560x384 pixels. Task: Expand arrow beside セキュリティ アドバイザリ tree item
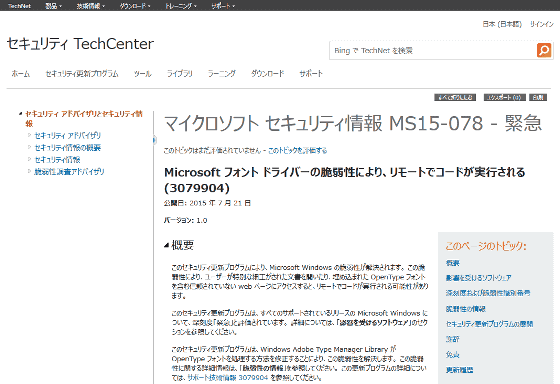point(30,135)
